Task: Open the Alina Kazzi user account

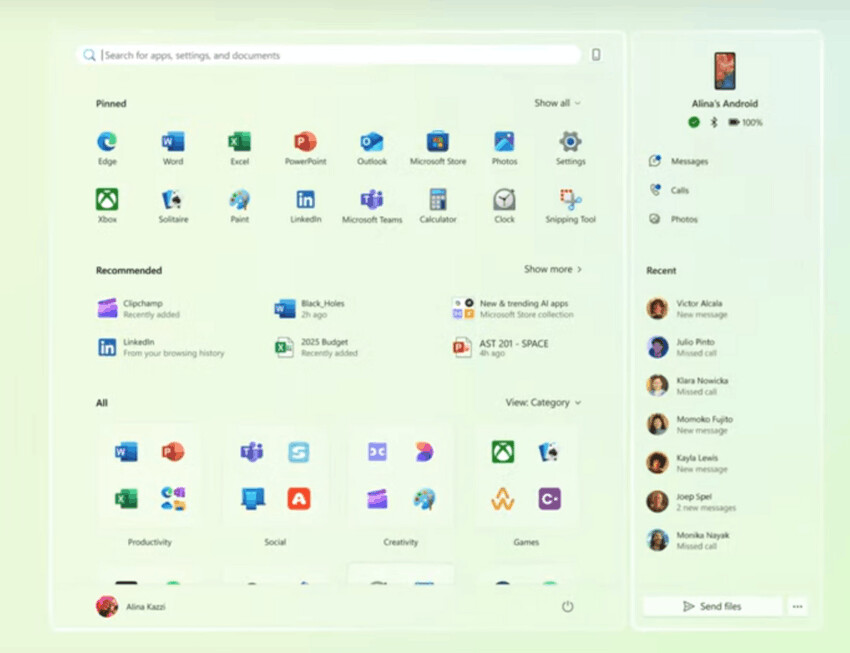Action: (131, 606)
